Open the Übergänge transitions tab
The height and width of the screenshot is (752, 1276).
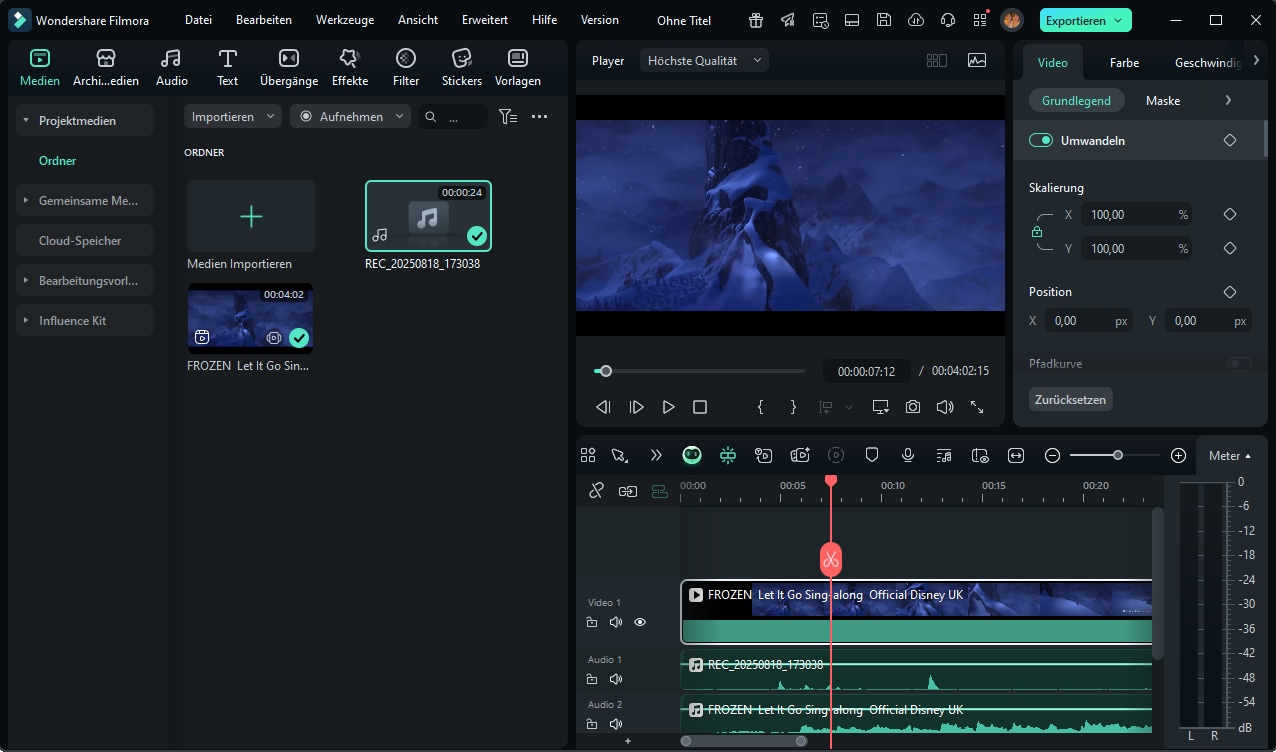point(288,67)
